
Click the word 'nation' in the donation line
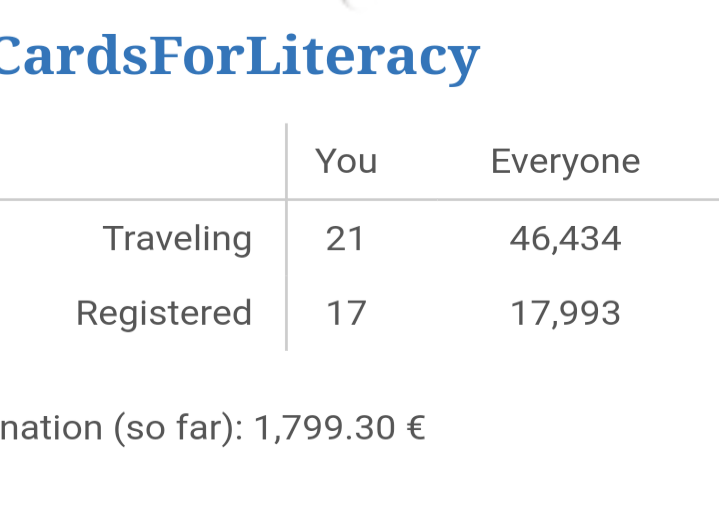[51, 428]
